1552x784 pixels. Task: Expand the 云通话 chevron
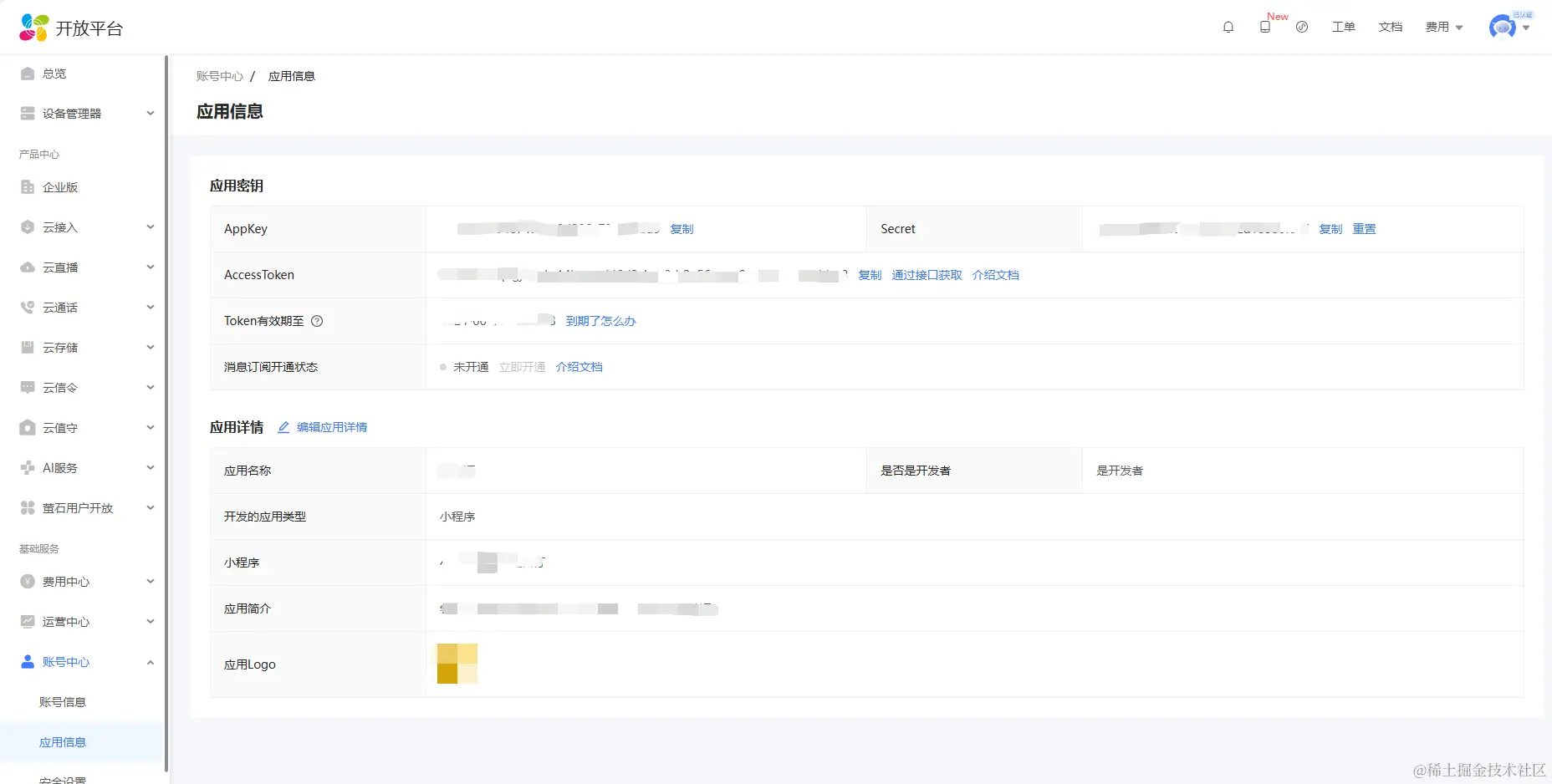pos(151,308)
